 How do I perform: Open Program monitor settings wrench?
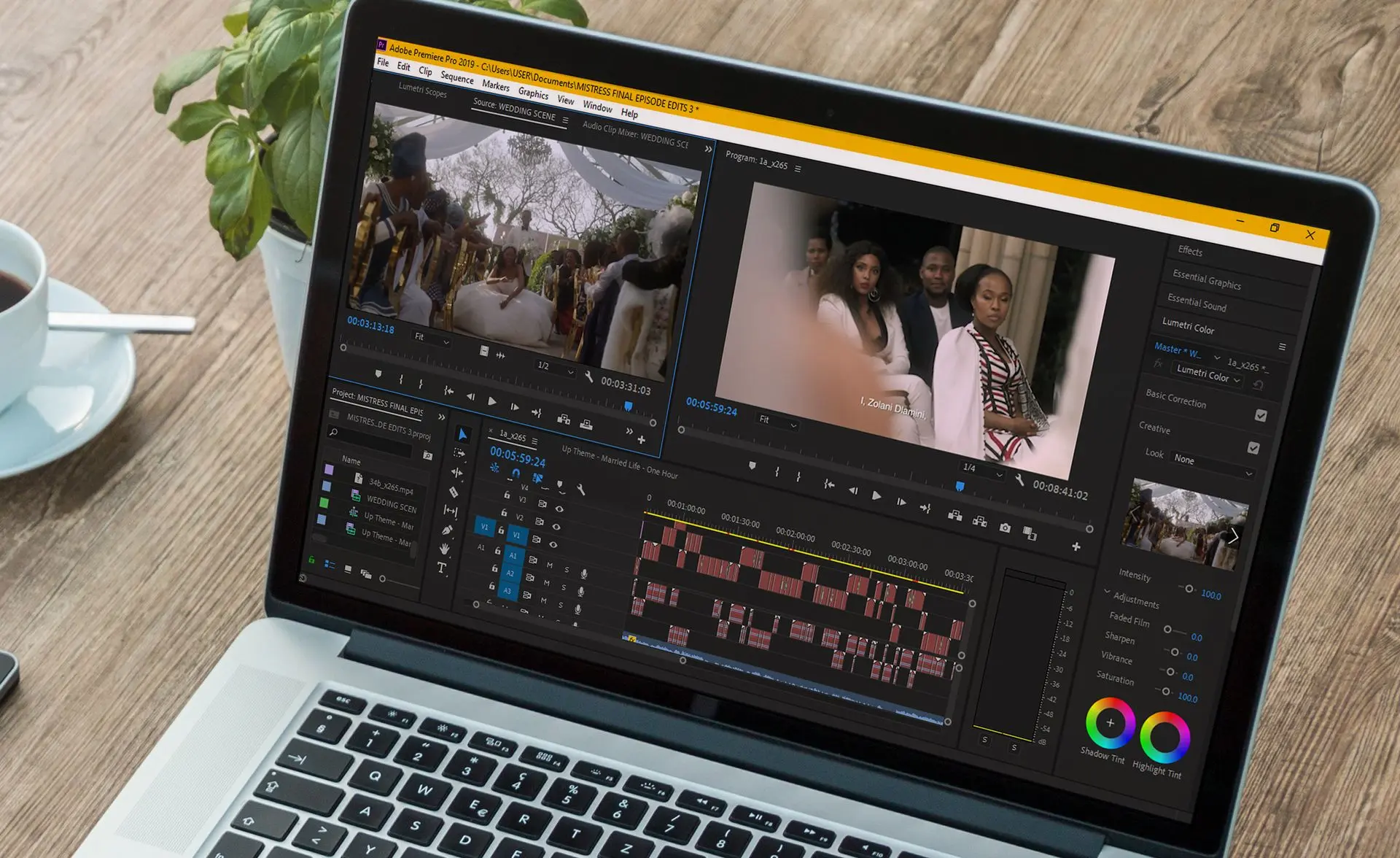pyautogui.click(x=1019, y=481)
